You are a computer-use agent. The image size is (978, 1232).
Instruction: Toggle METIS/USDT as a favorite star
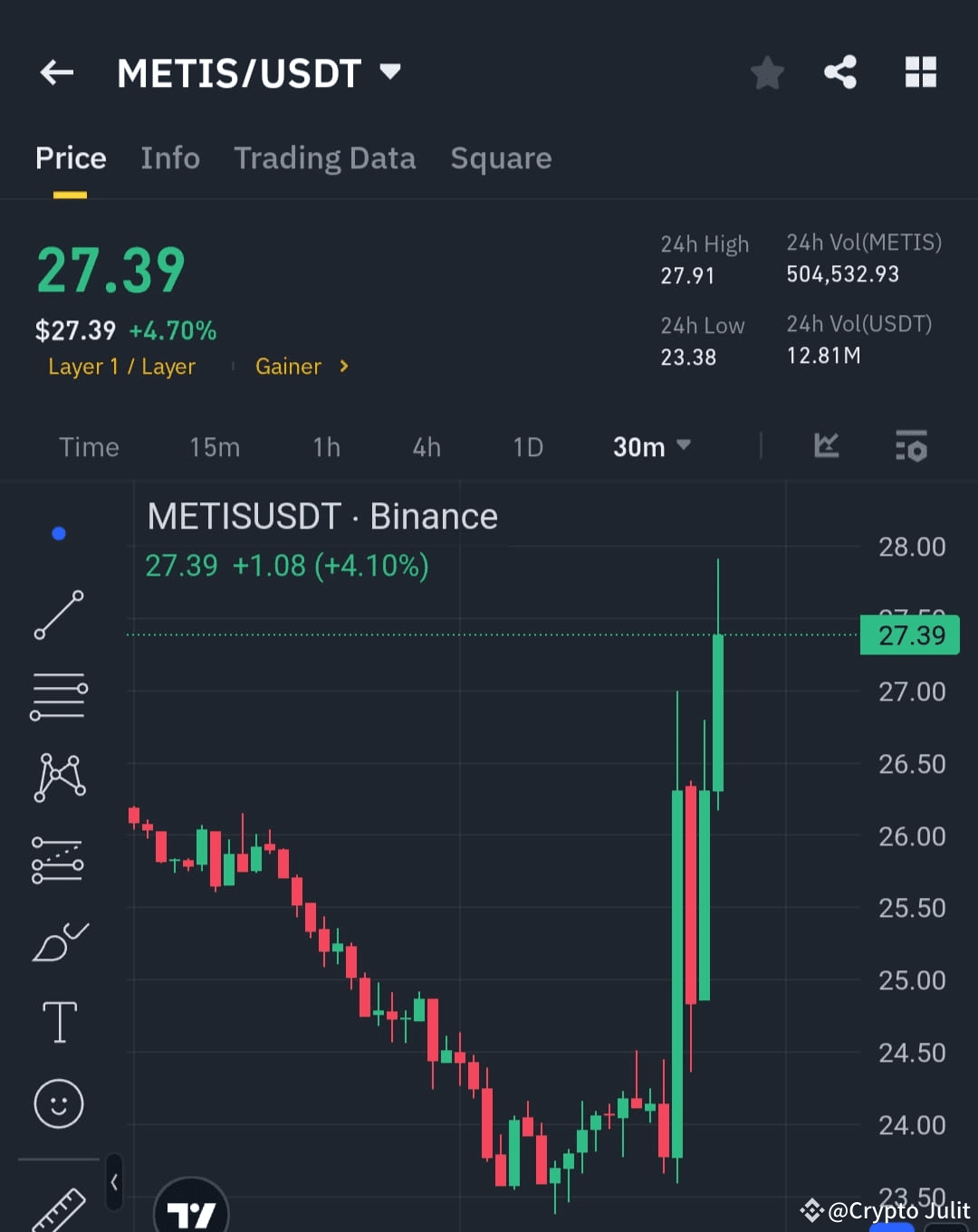[767, 72]
